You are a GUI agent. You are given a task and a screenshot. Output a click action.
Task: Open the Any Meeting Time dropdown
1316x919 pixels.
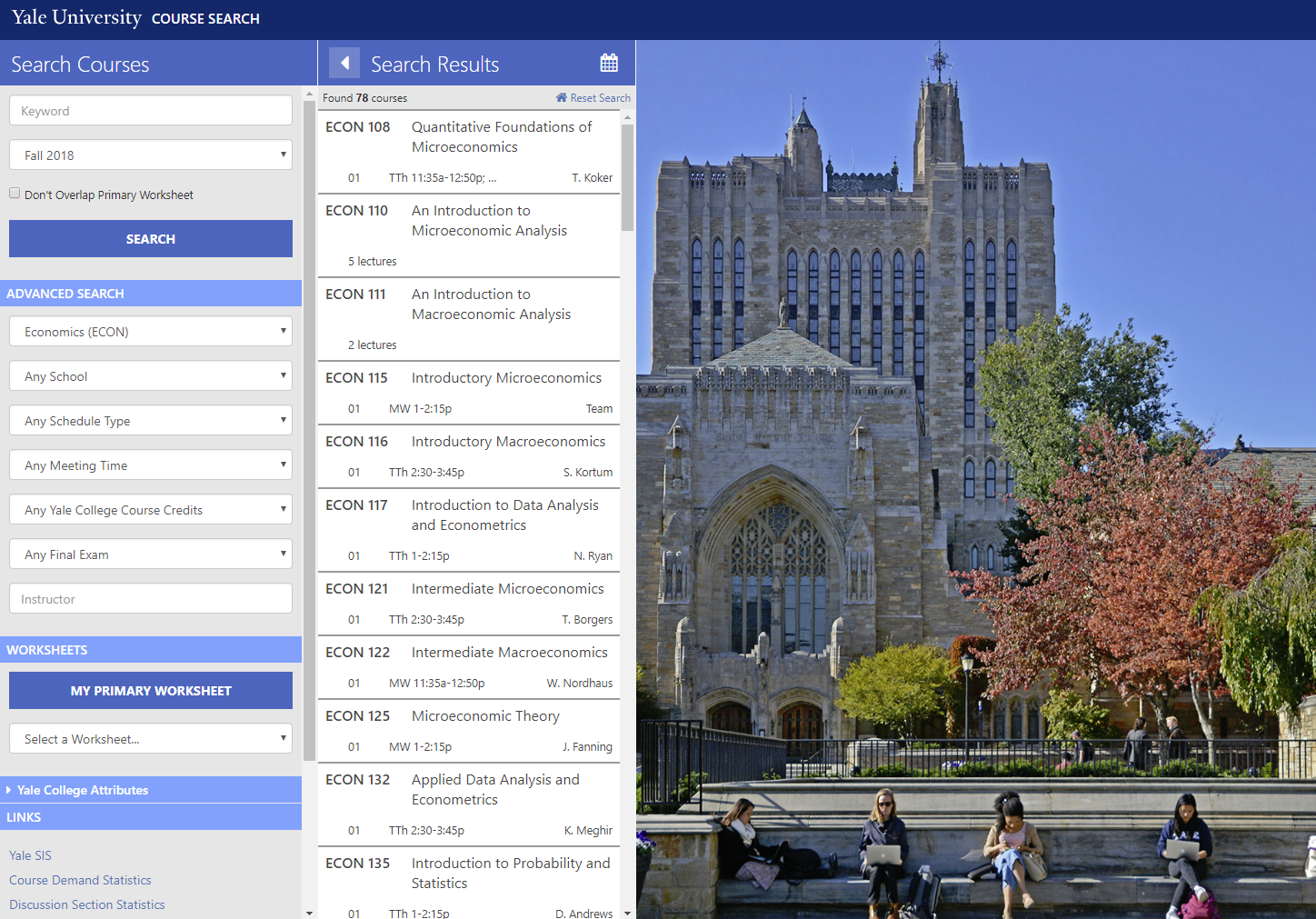151,464
